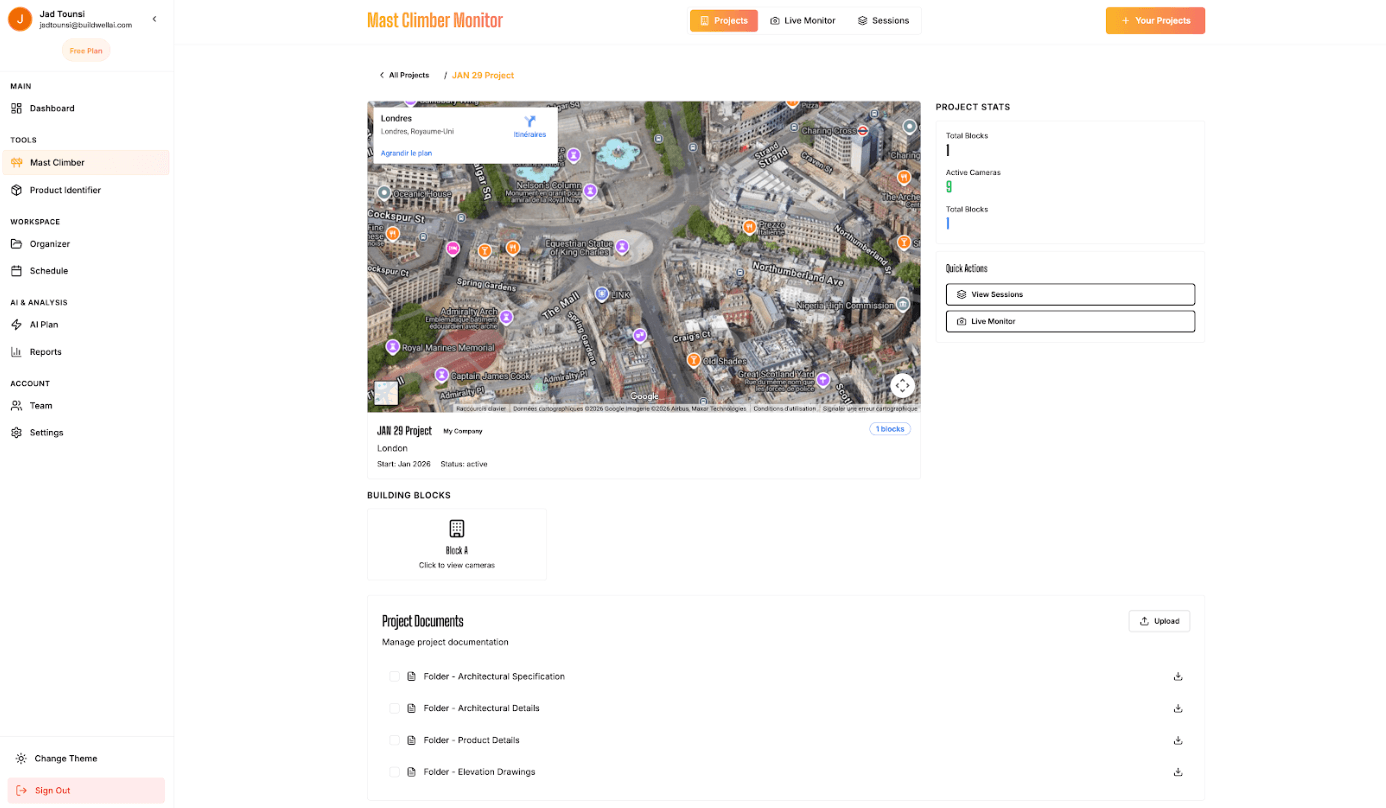The height and width of the screenshot is (808, 1386).
Task: Click Equestrian Statue of King Charles marker
Action: pos(622,246)
